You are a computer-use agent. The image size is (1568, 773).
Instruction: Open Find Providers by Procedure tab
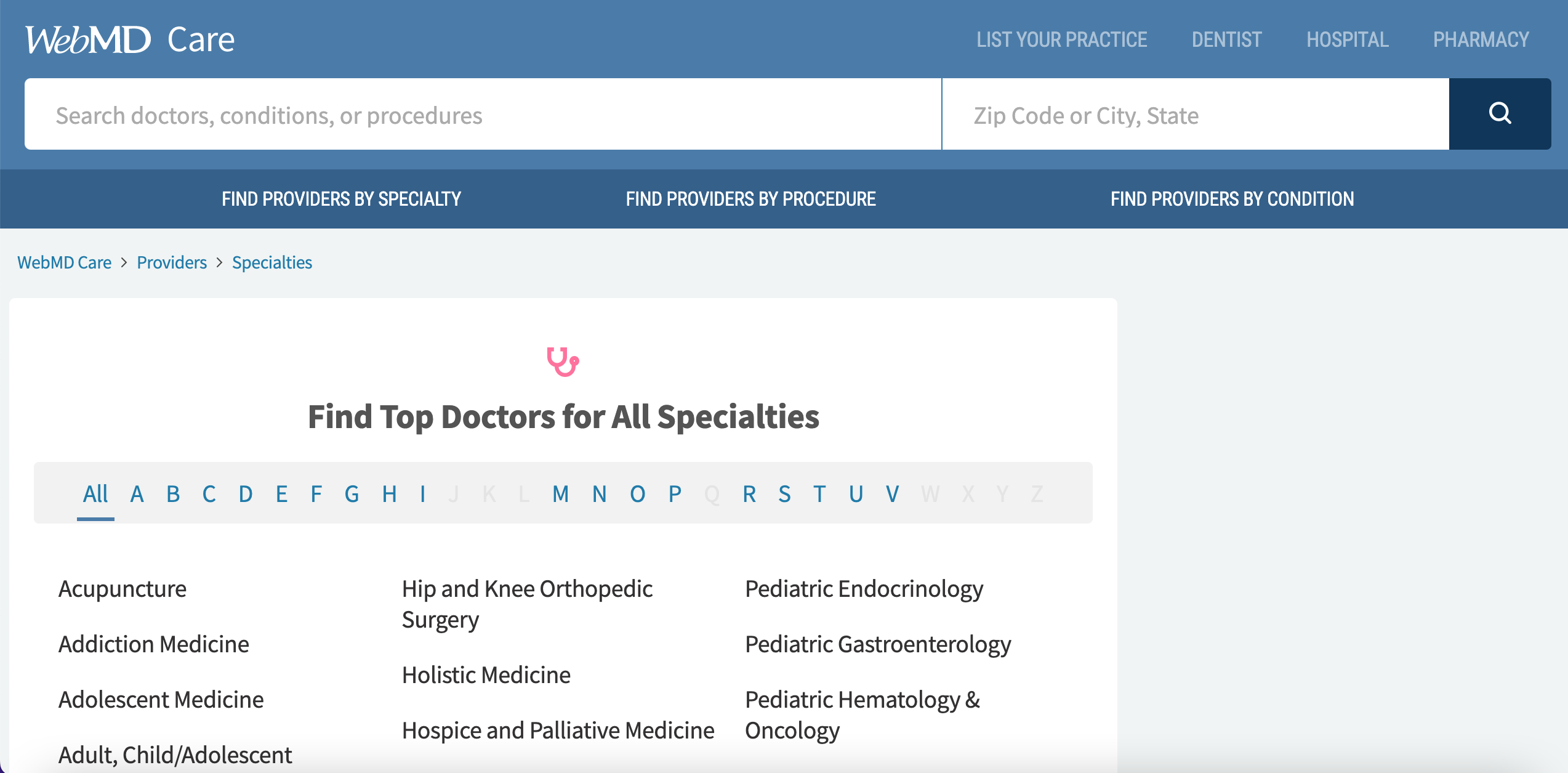[x=750, y=199]
